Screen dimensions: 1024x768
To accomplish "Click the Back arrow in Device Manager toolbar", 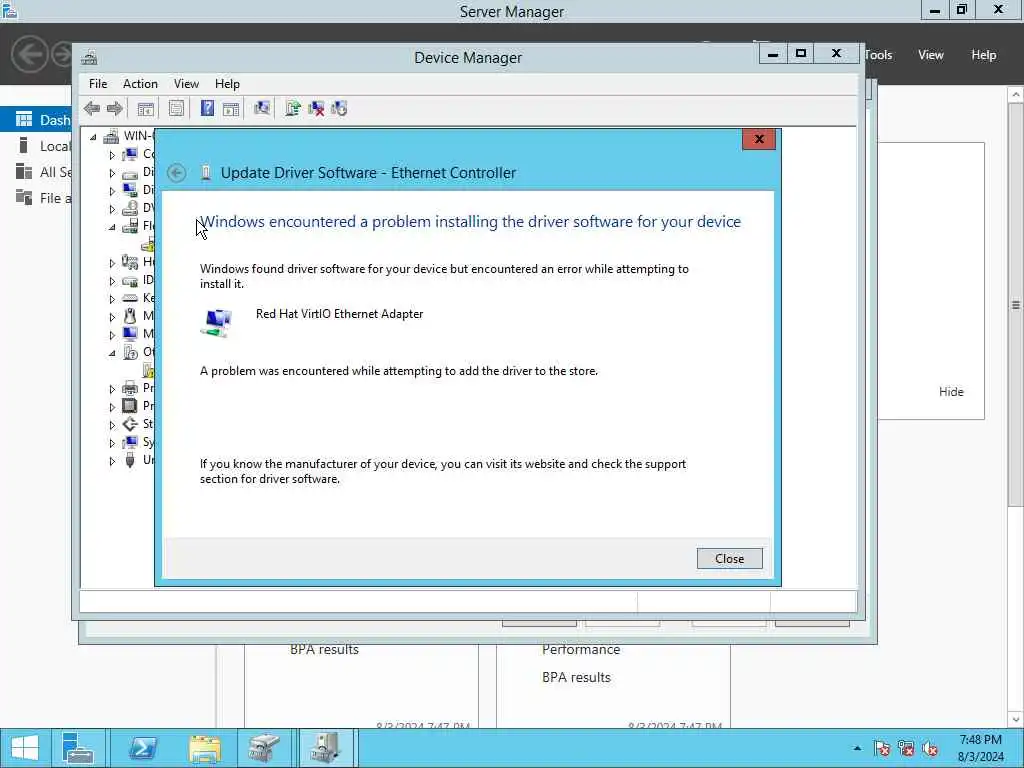I will pyautogui.click(x=92, y=108).
